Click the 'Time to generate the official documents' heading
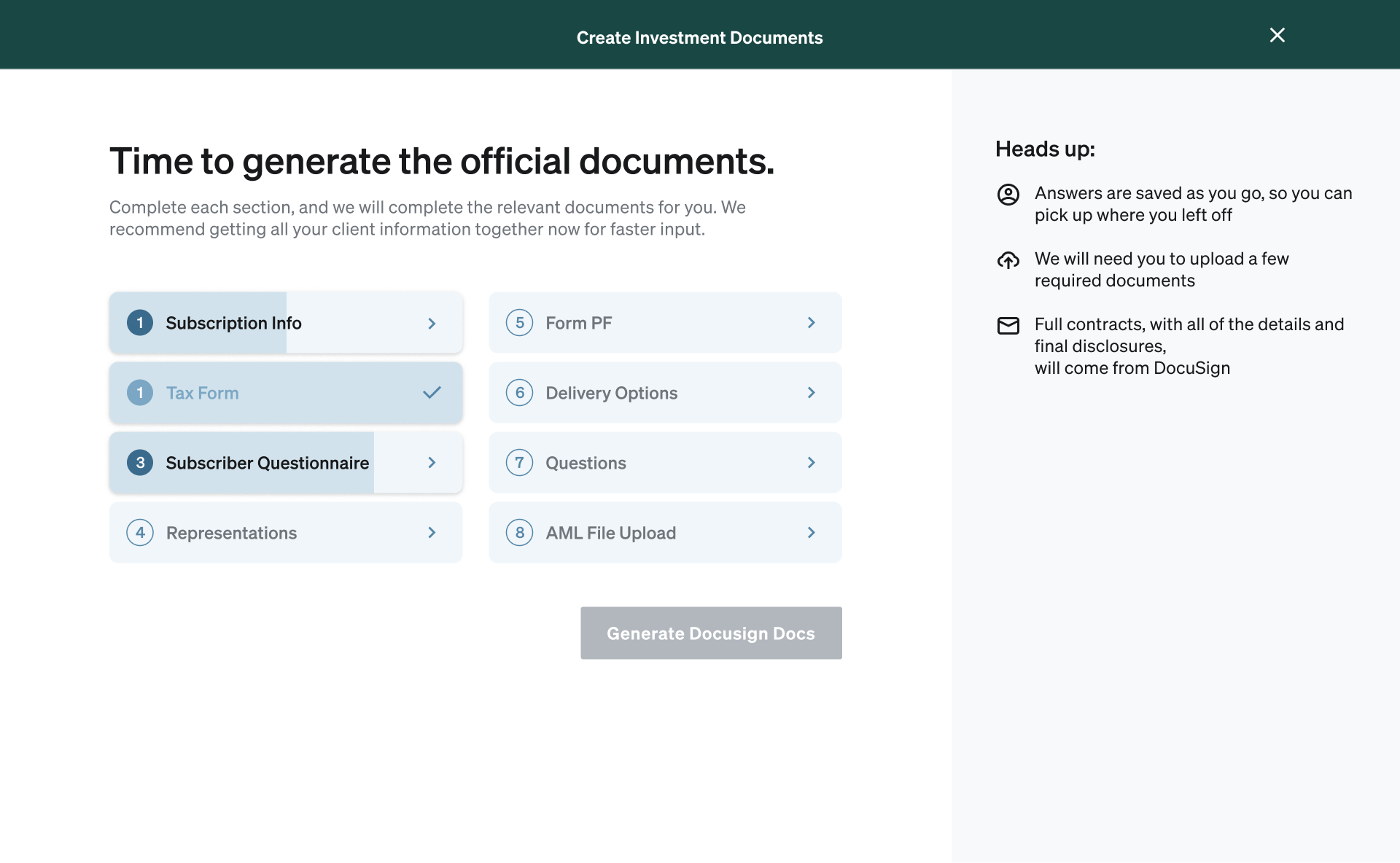 (x=442, y=161)
